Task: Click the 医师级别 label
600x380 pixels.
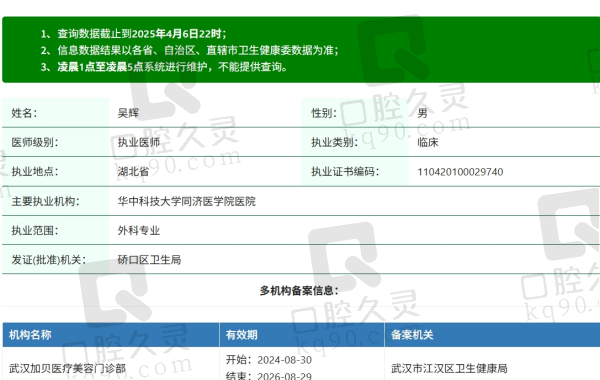Action: (35, 142)
